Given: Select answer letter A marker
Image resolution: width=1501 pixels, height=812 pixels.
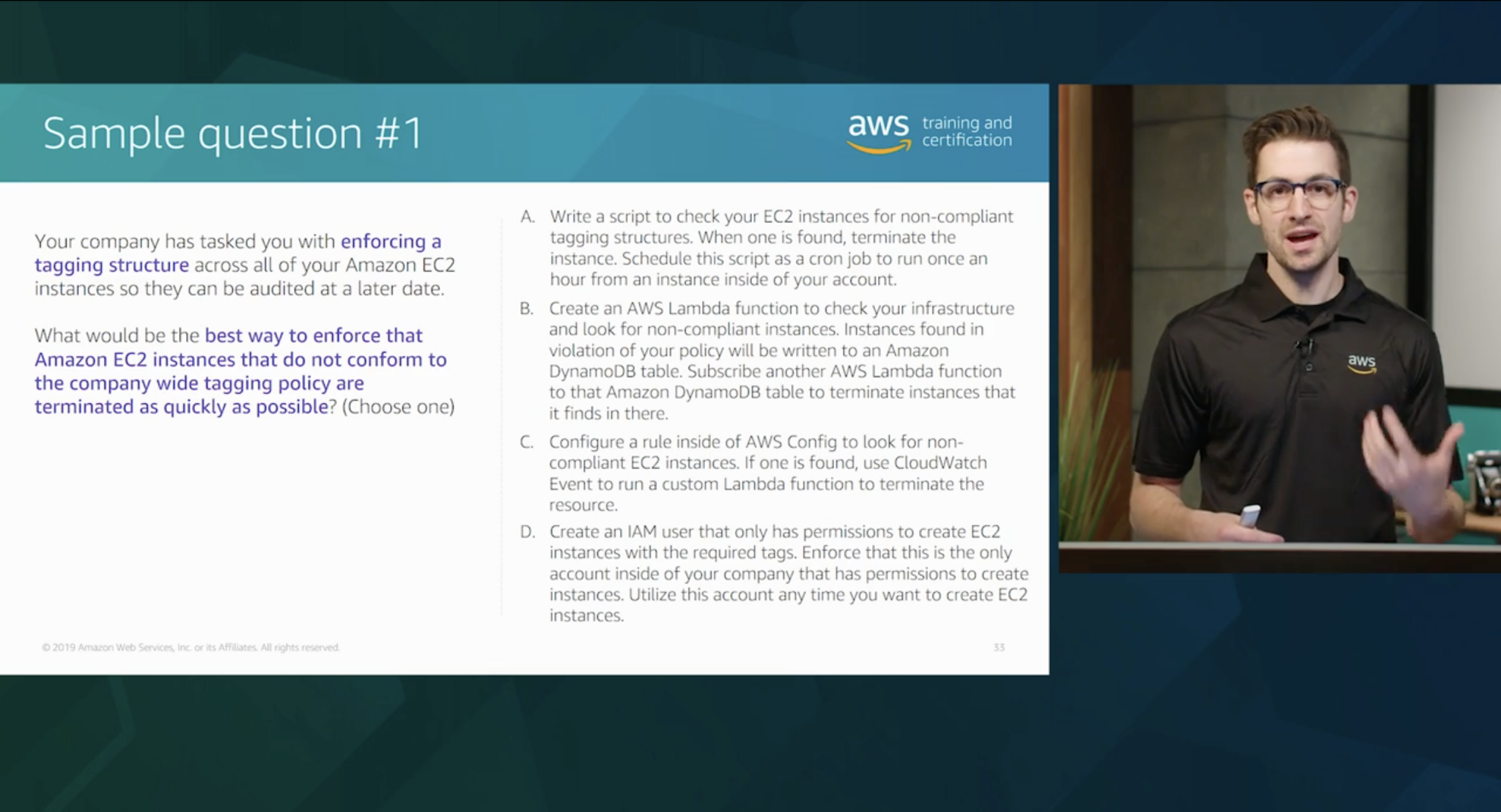Looking at the screenshot, I should [x=528, y=217].
